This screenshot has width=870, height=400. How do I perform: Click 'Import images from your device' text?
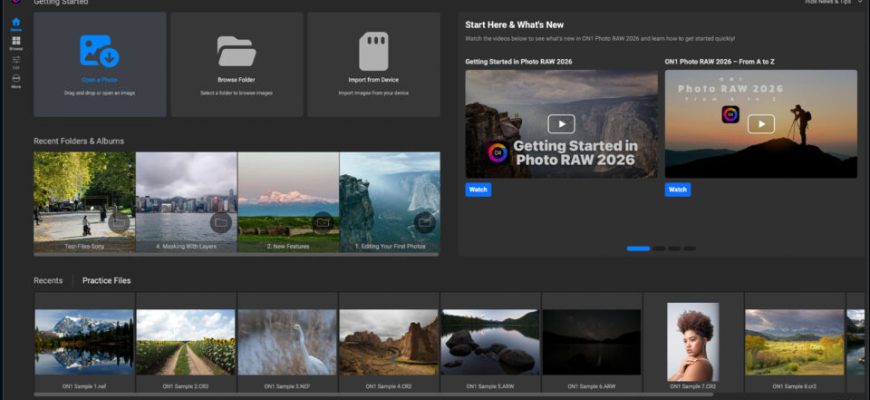pos(373,93)
